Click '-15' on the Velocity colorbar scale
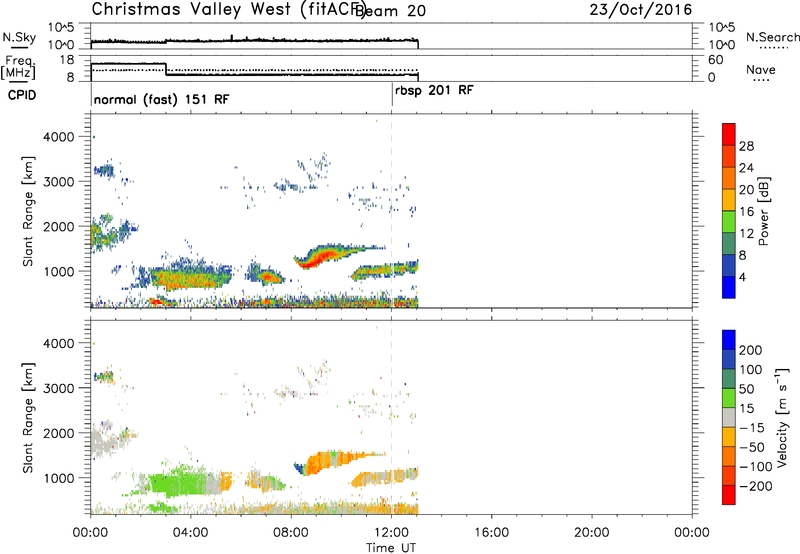The width and height of the screenshot is (800, 554). coord(752,428)
